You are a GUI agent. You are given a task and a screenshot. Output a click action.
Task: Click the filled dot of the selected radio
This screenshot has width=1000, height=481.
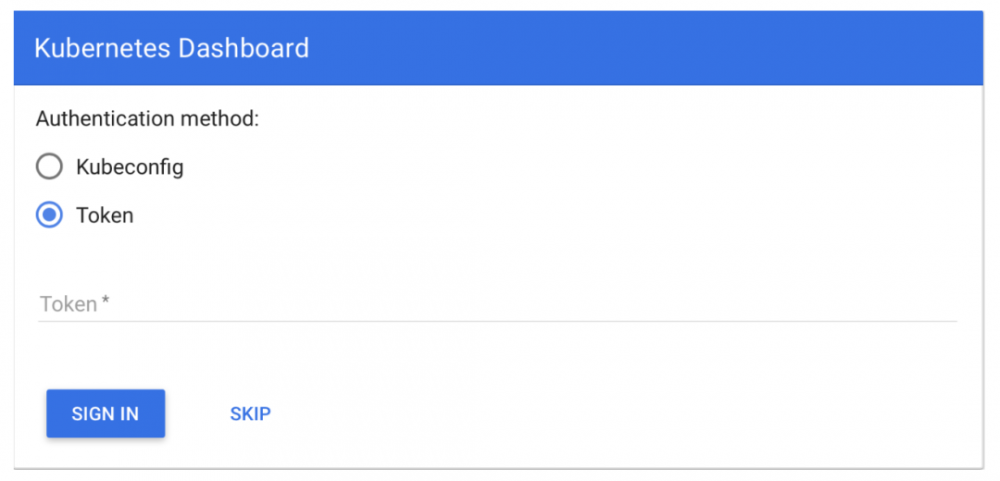click(x=49, y=215)
